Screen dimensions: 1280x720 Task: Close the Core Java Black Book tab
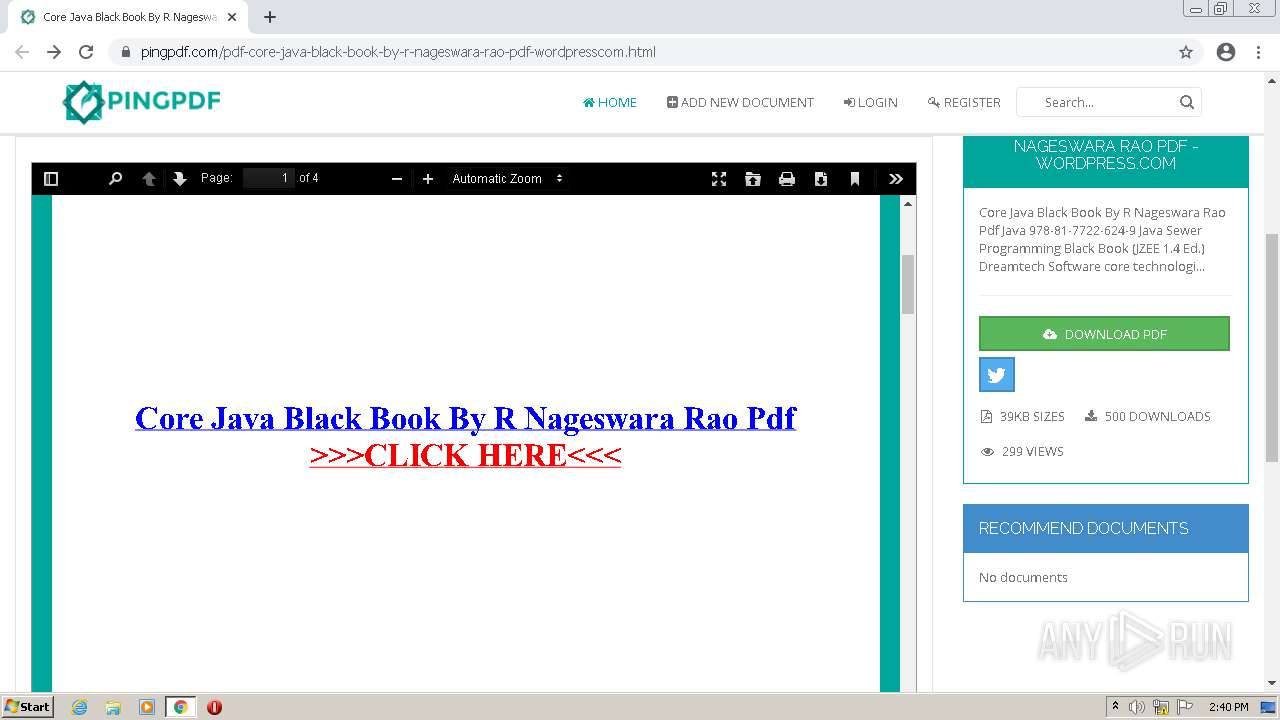click(232, 17)
